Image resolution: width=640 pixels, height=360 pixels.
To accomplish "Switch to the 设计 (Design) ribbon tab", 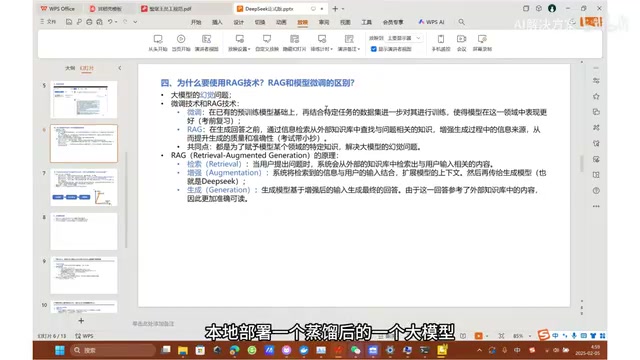I will tap(239, 22).
